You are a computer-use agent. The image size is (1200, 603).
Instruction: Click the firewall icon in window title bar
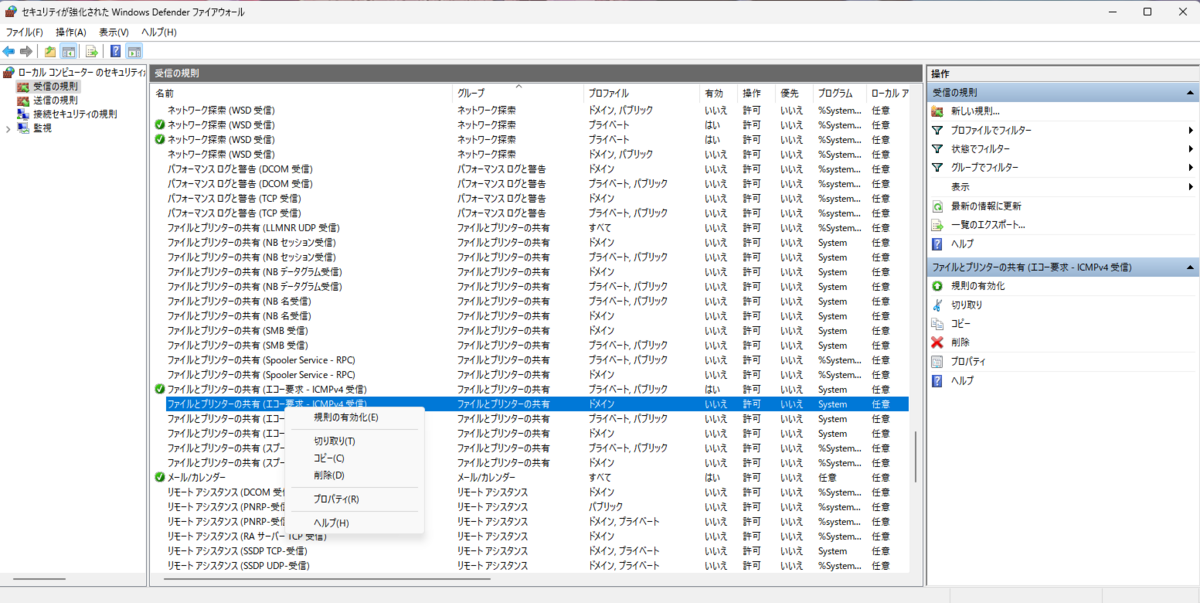pyautogui.click(x=11, y=11)
